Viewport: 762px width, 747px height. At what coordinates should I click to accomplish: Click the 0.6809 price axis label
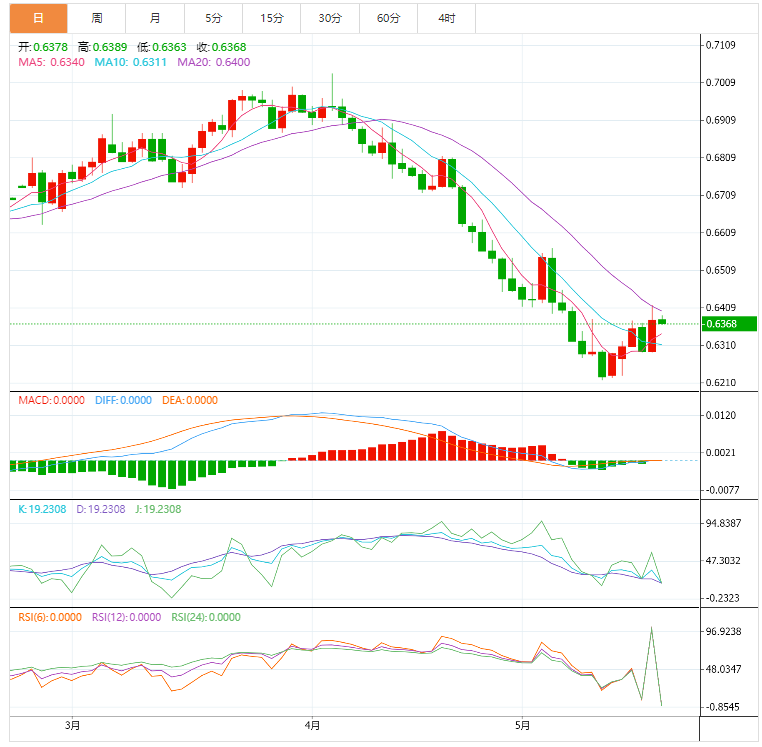[721, 157]
